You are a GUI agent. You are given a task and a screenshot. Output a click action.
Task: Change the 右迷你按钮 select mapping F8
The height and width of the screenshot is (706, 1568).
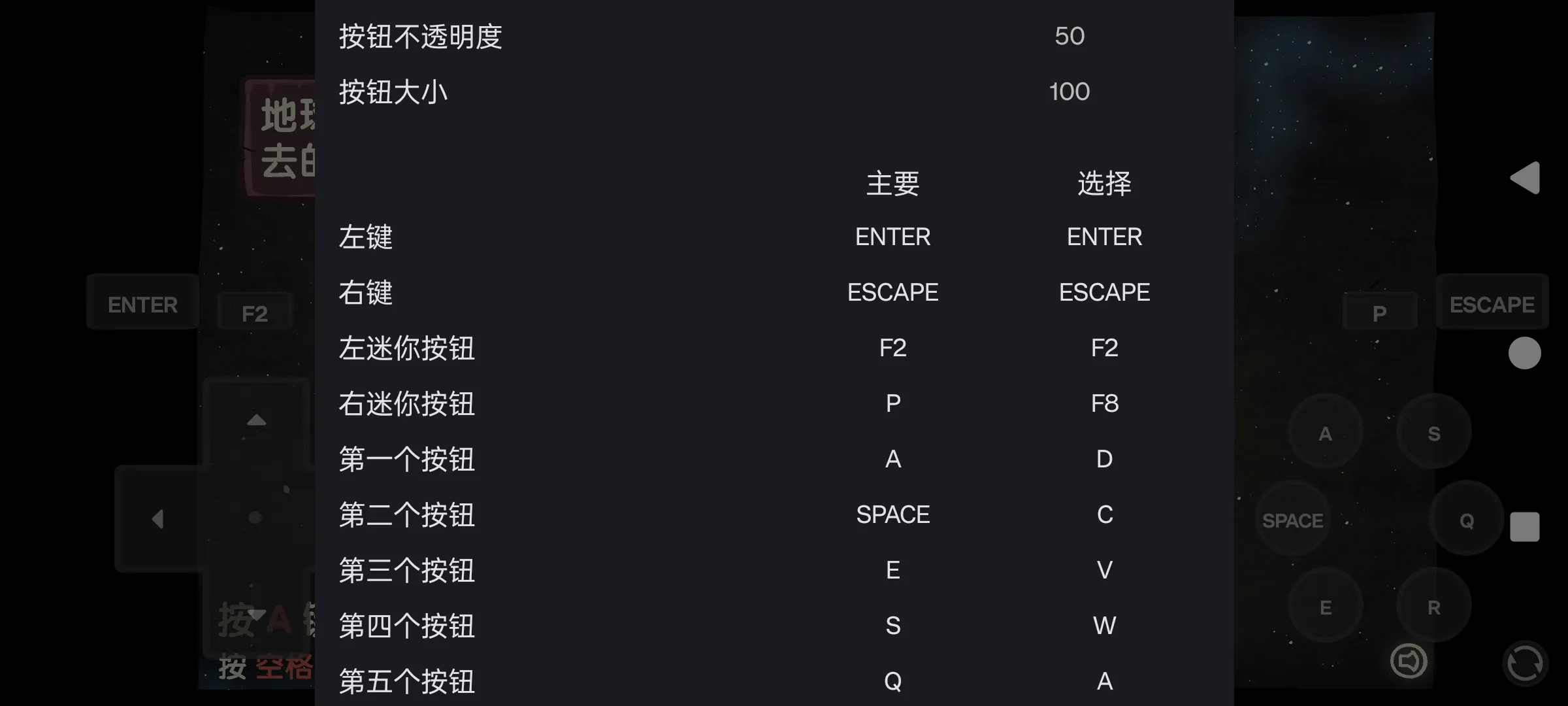(x=1103, y=403)
